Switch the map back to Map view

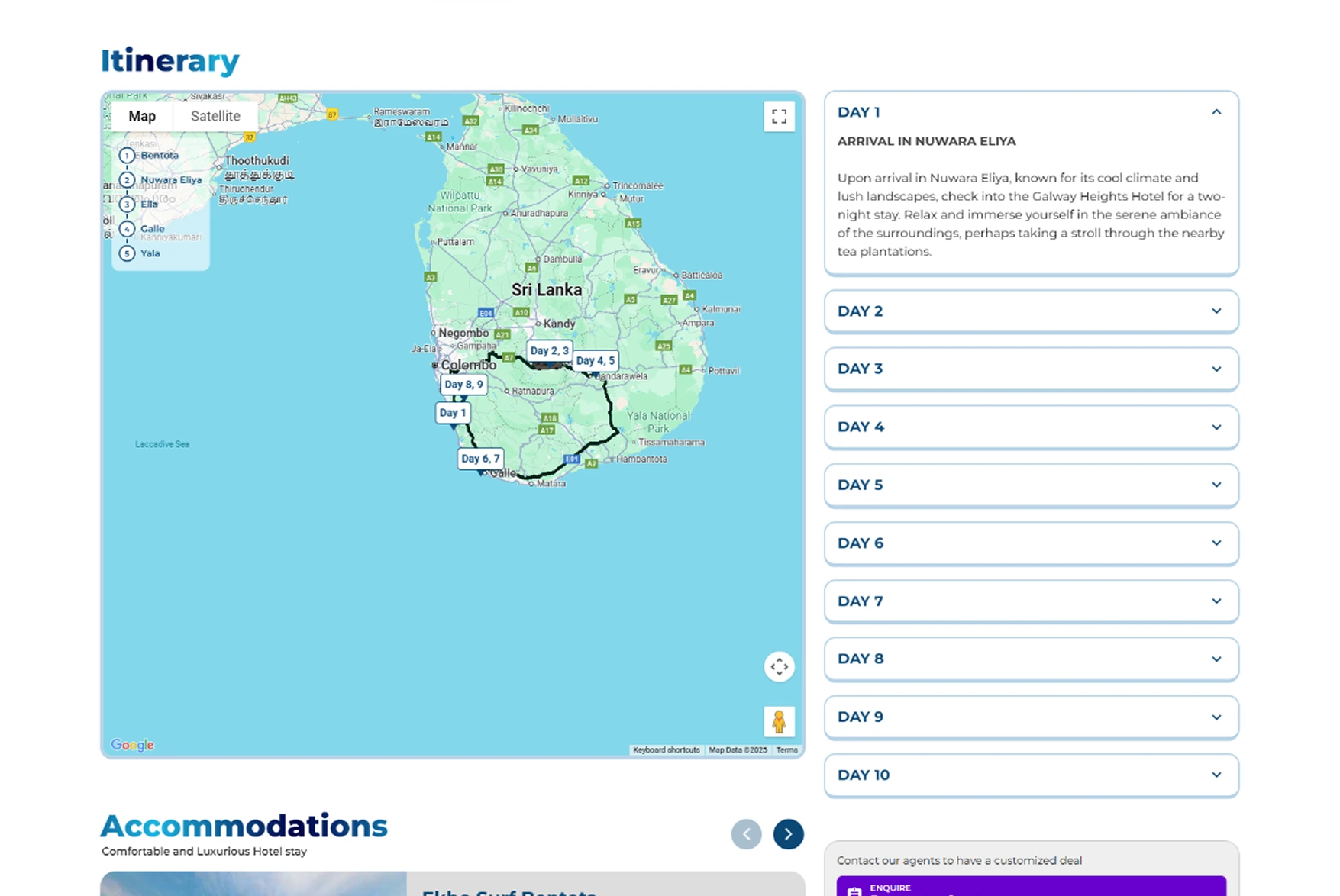142,116
